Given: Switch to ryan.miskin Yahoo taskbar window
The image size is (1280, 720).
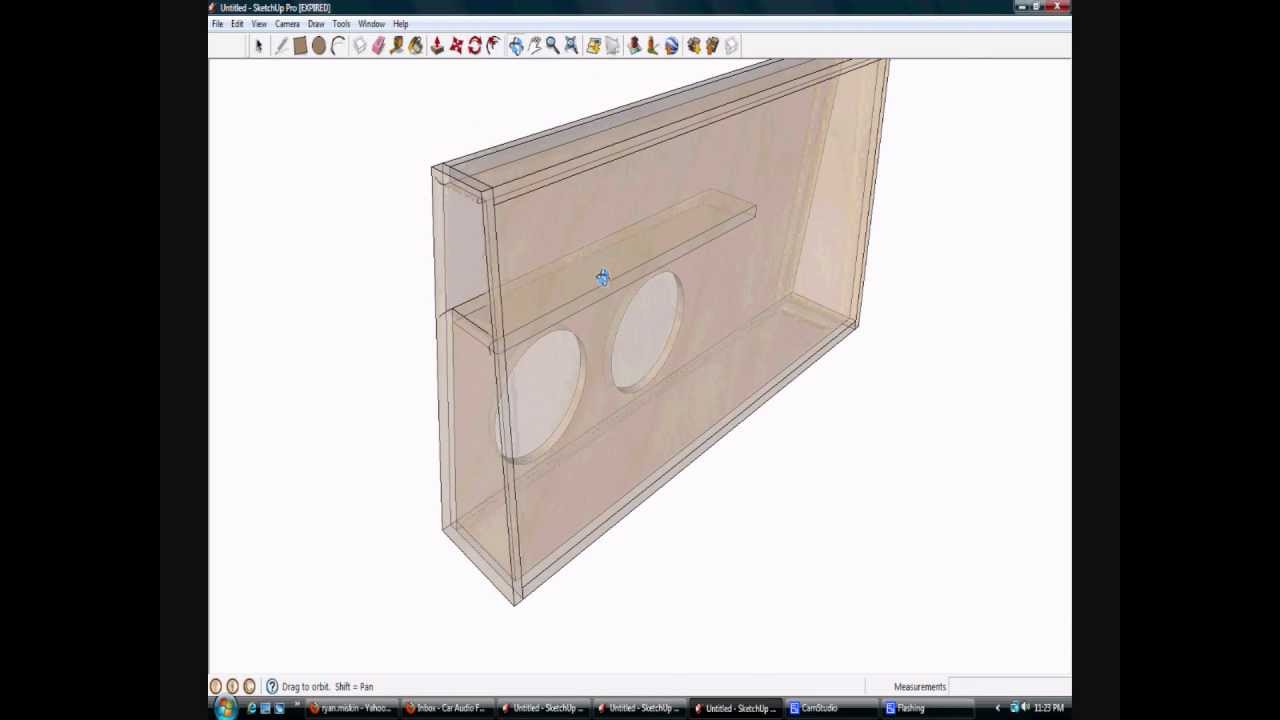Looking at the screenshot, I should point(351,708).
